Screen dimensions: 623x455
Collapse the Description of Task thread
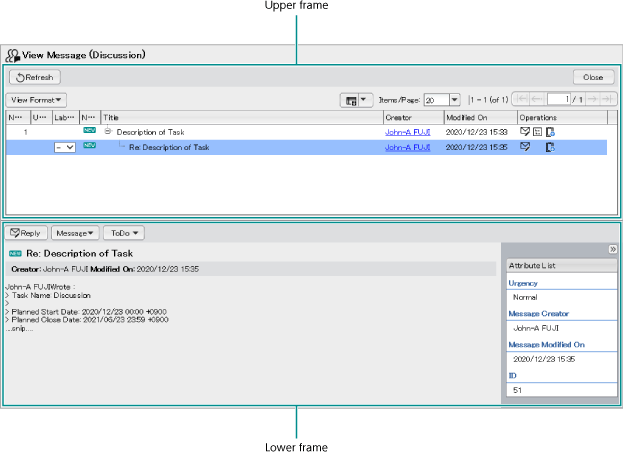[x=109, y=132]
